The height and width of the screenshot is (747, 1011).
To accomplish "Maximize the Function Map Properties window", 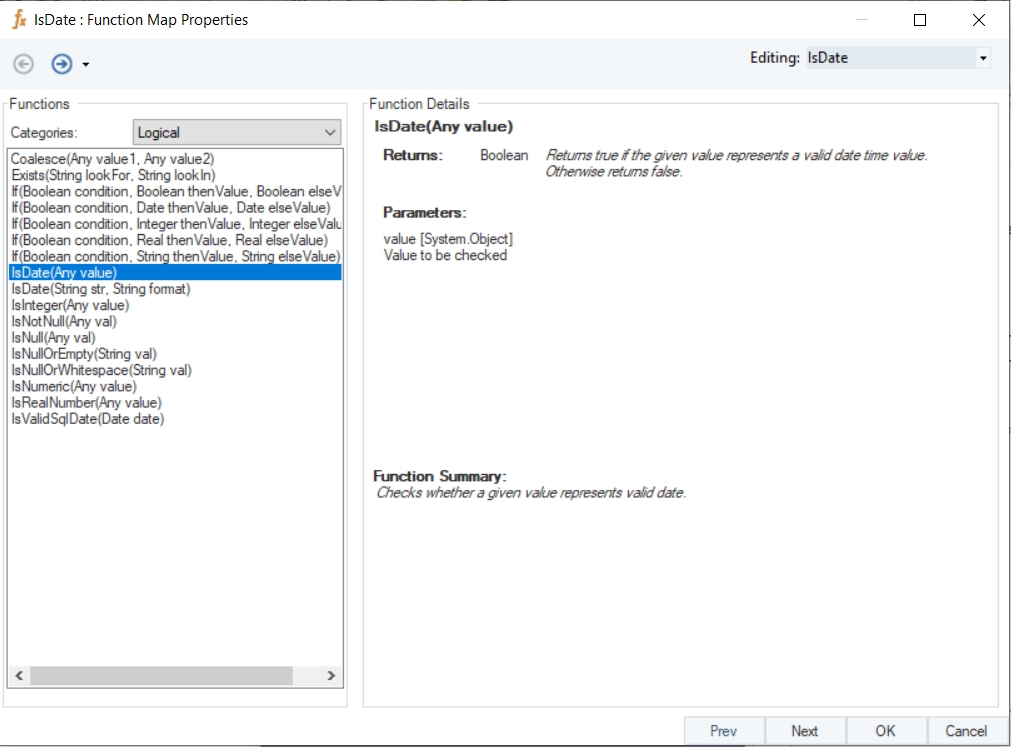I will click(x=920, y=20).
